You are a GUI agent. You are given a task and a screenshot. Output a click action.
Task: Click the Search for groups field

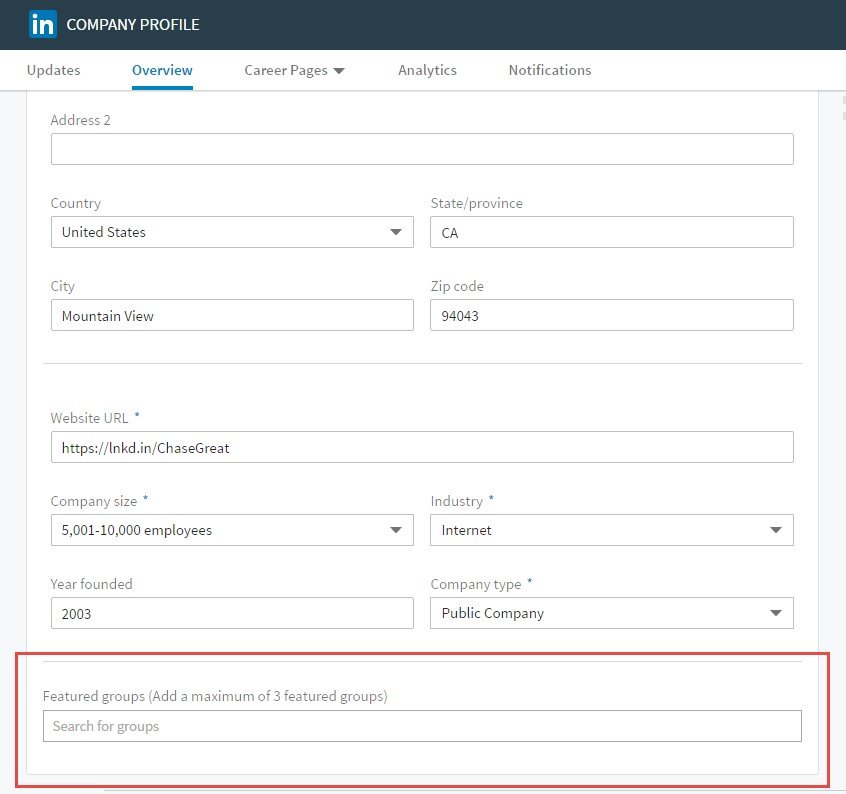[422, 726]
